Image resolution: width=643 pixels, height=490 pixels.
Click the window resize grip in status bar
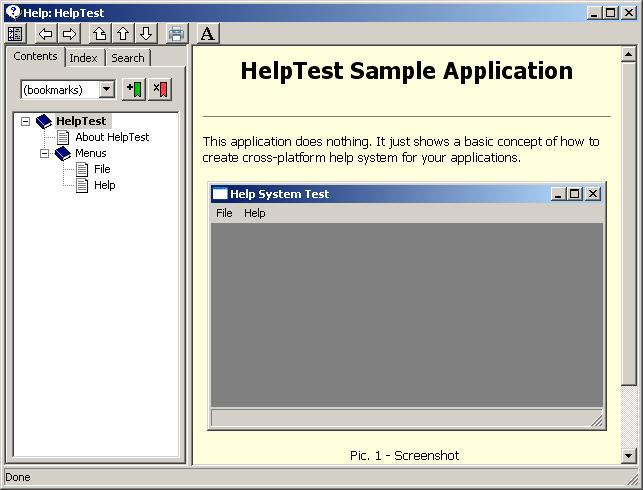633,478
